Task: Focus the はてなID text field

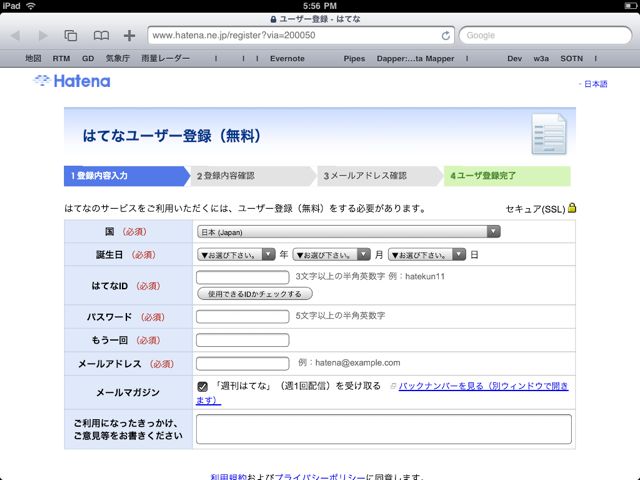Action: [x=242, y=277]
